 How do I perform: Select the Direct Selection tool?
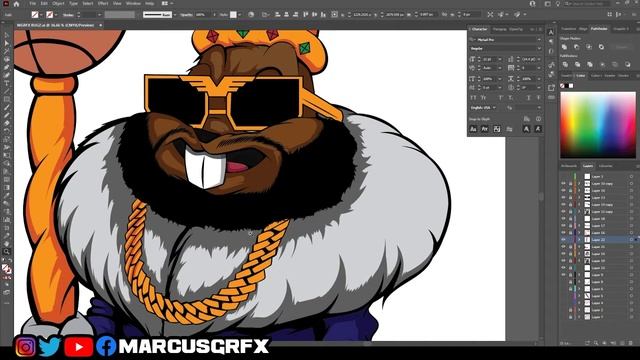click(x=7, y=43)
